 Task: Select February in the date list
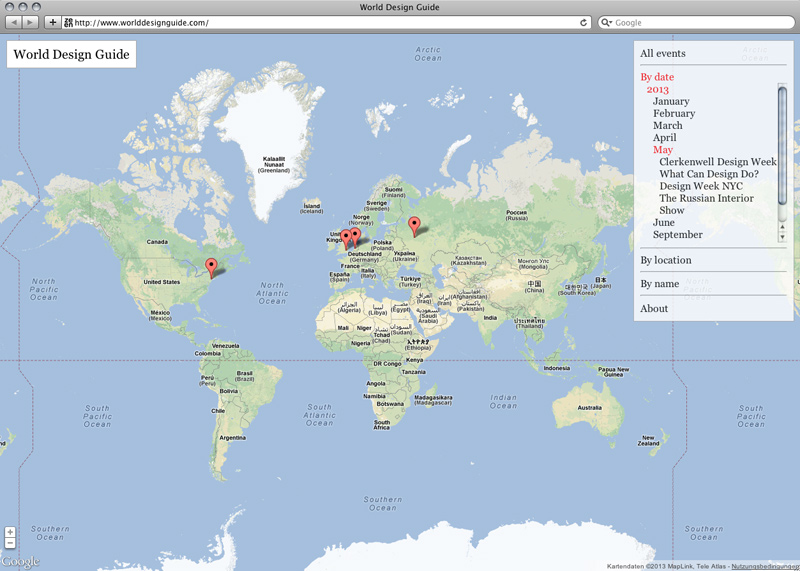(x=674, y=113)
